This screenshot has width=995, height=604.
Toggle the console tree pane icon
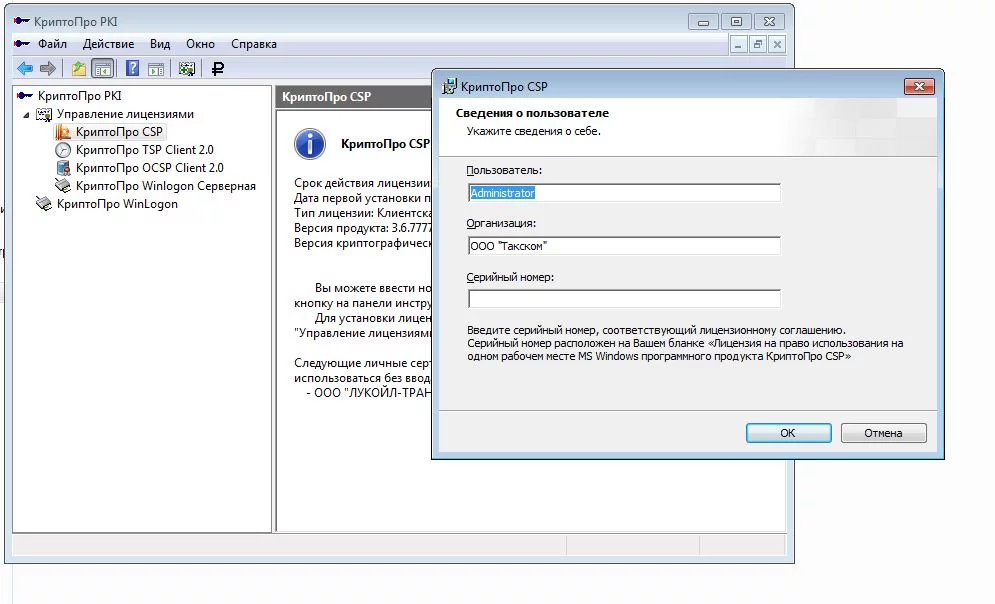tap(102, 69)
